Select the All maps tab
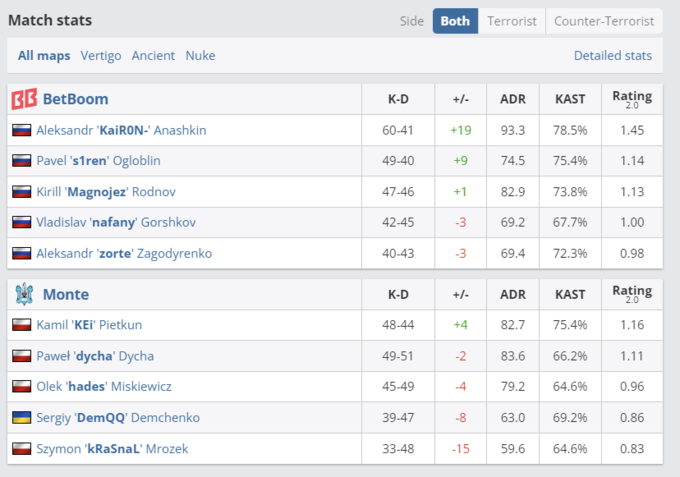The image size is (680, 477). (x=44, y=56)
